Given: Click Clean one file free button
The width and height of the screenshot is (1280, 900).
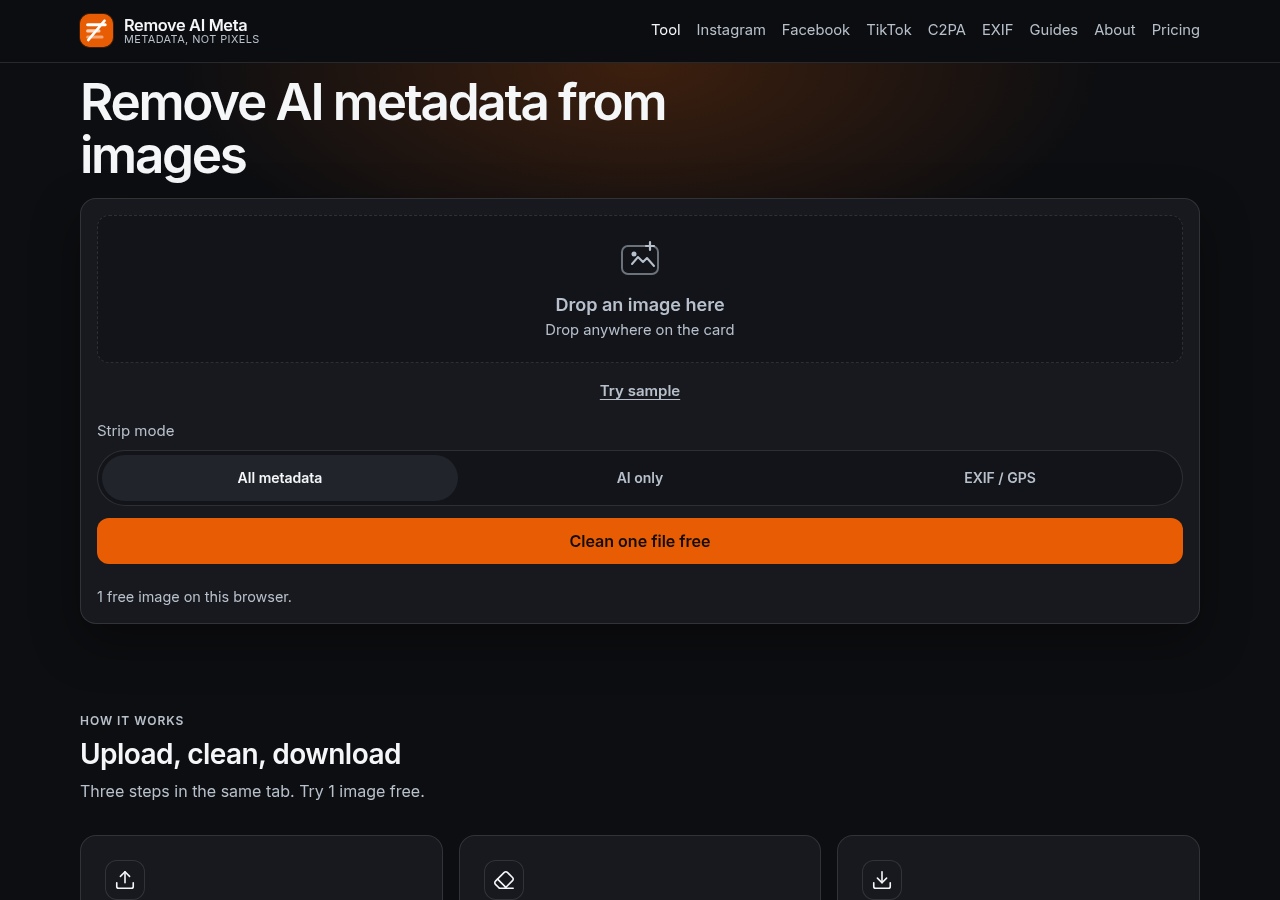Looking at the screenshot, I should click(x=640, y=541).
